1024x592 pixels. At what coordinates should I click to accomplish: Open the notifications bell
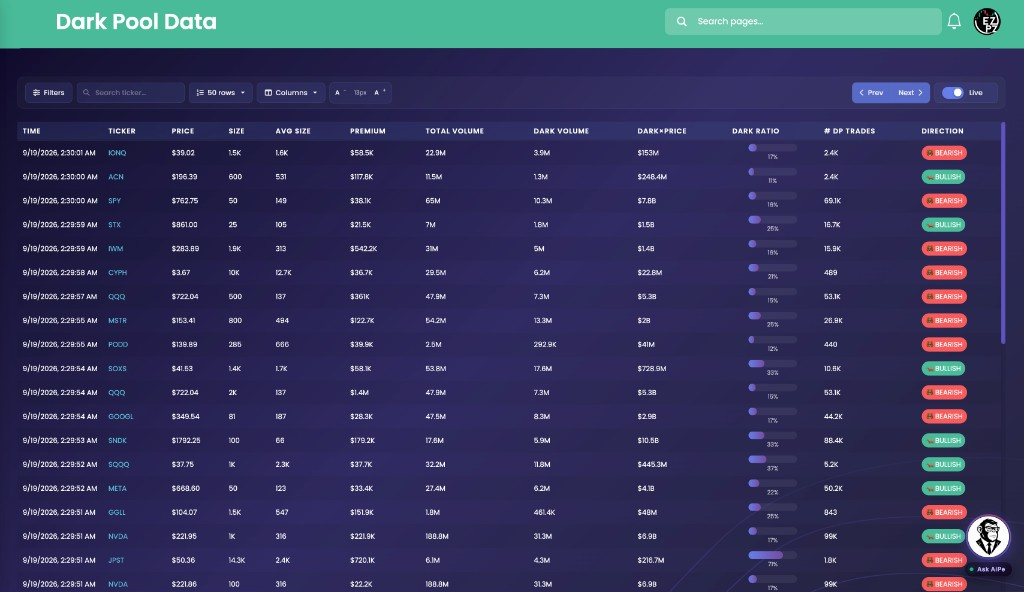coord(954,22)
